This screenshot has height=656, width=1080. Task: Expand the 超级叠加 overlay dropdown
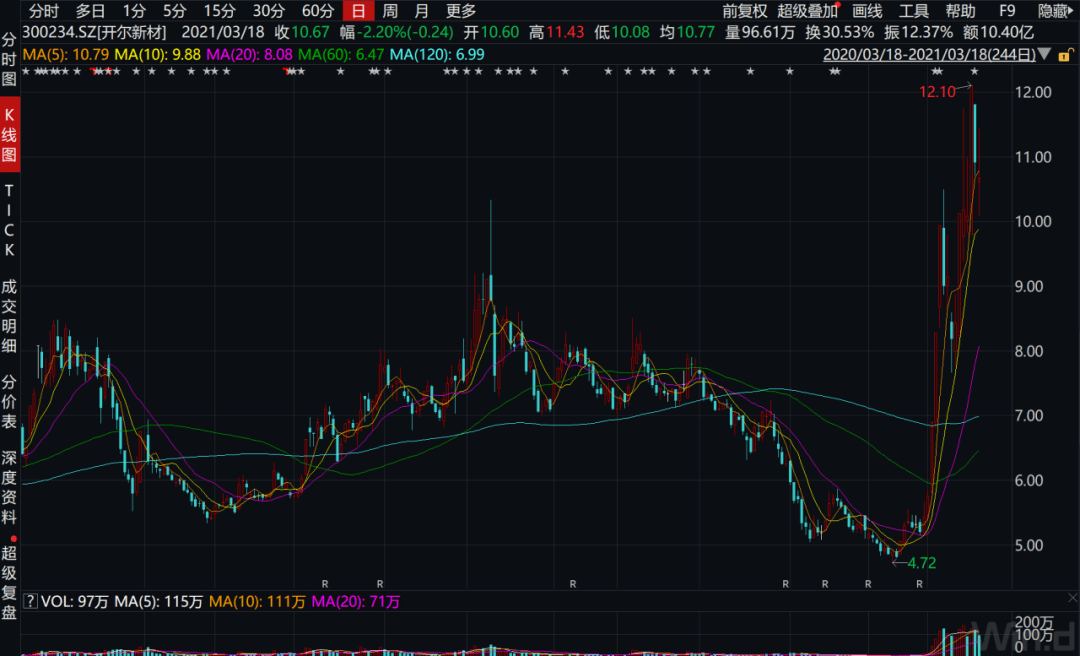pos(808,11)
